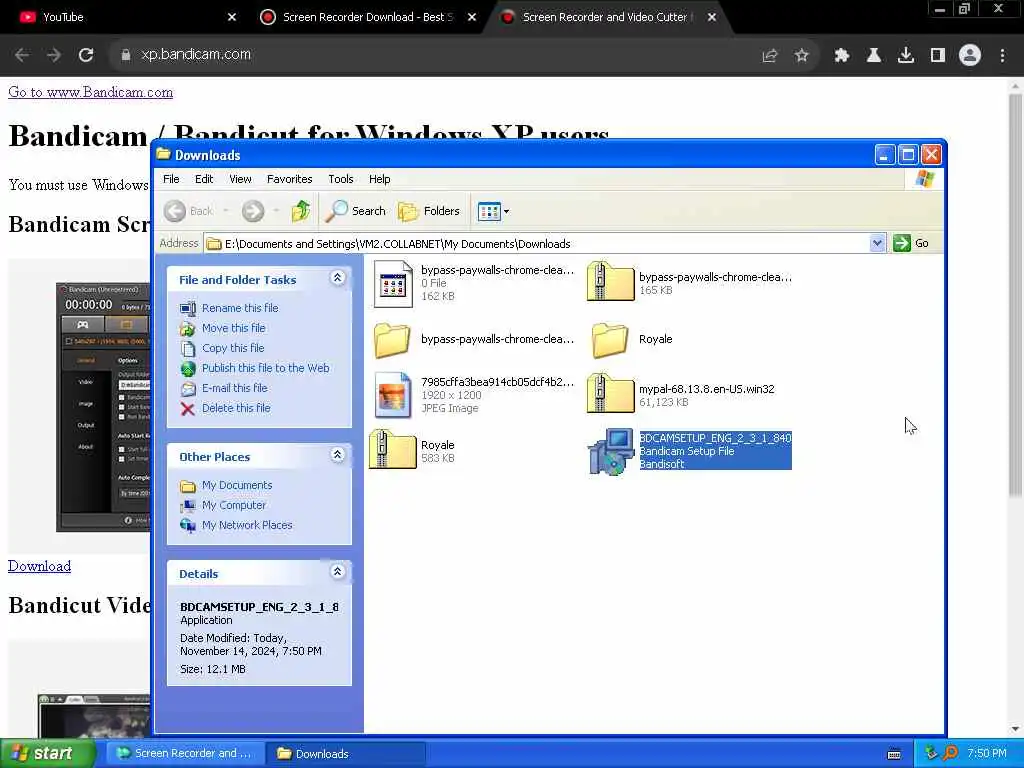Open My Network Places link

(247, 525)
